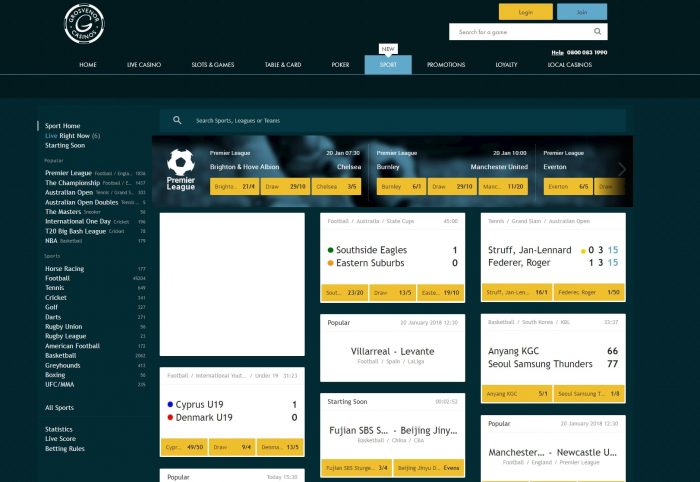Click the Join button
The image size is (700, 482).
582,12
